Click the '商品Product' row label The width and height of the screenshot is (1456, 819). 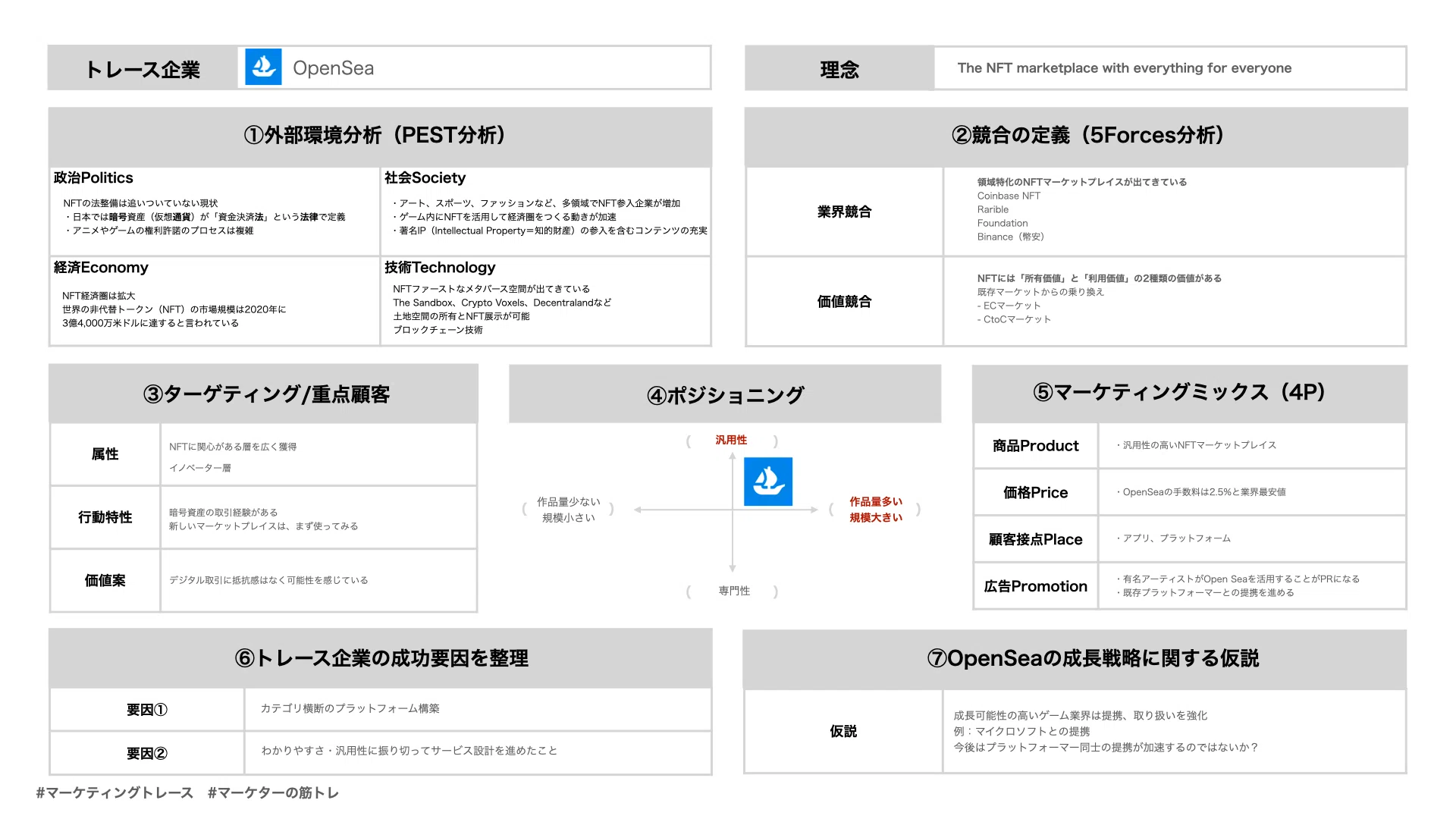[1036, 446]
